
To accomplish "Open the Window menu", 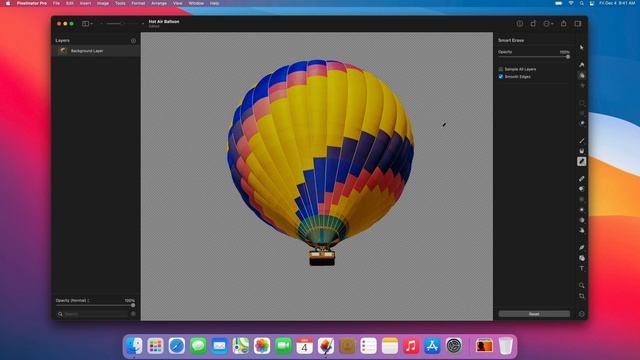I will [x=196, y=3].
